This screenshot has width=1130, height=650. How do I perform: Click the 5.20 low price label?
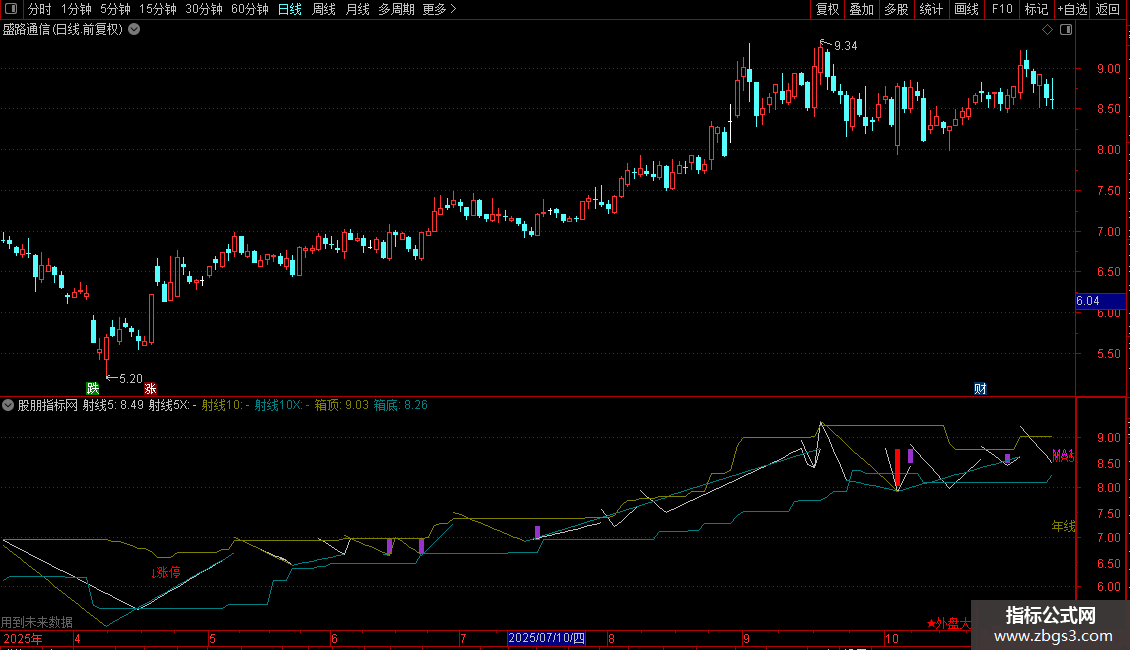click(x=130, y=378)
